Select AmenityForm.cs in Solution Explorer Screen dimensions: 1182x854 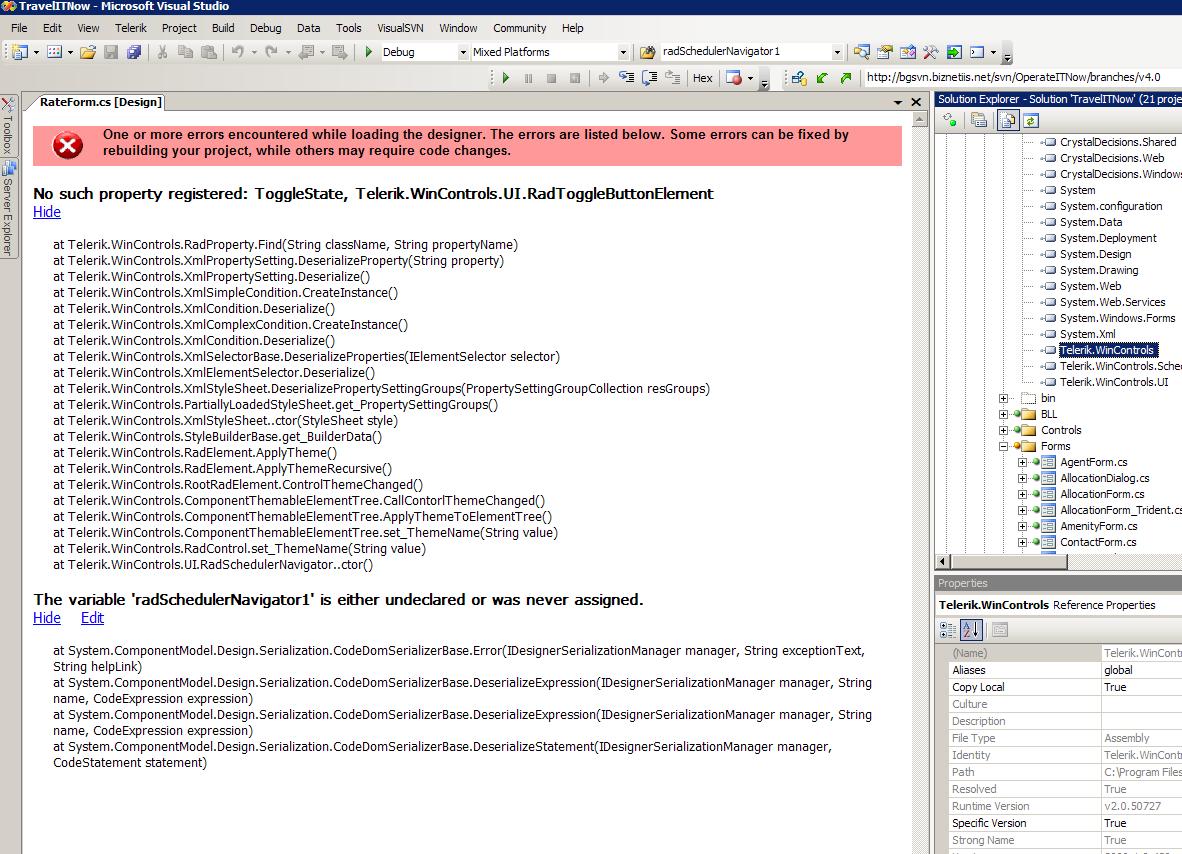point(1098,526)
